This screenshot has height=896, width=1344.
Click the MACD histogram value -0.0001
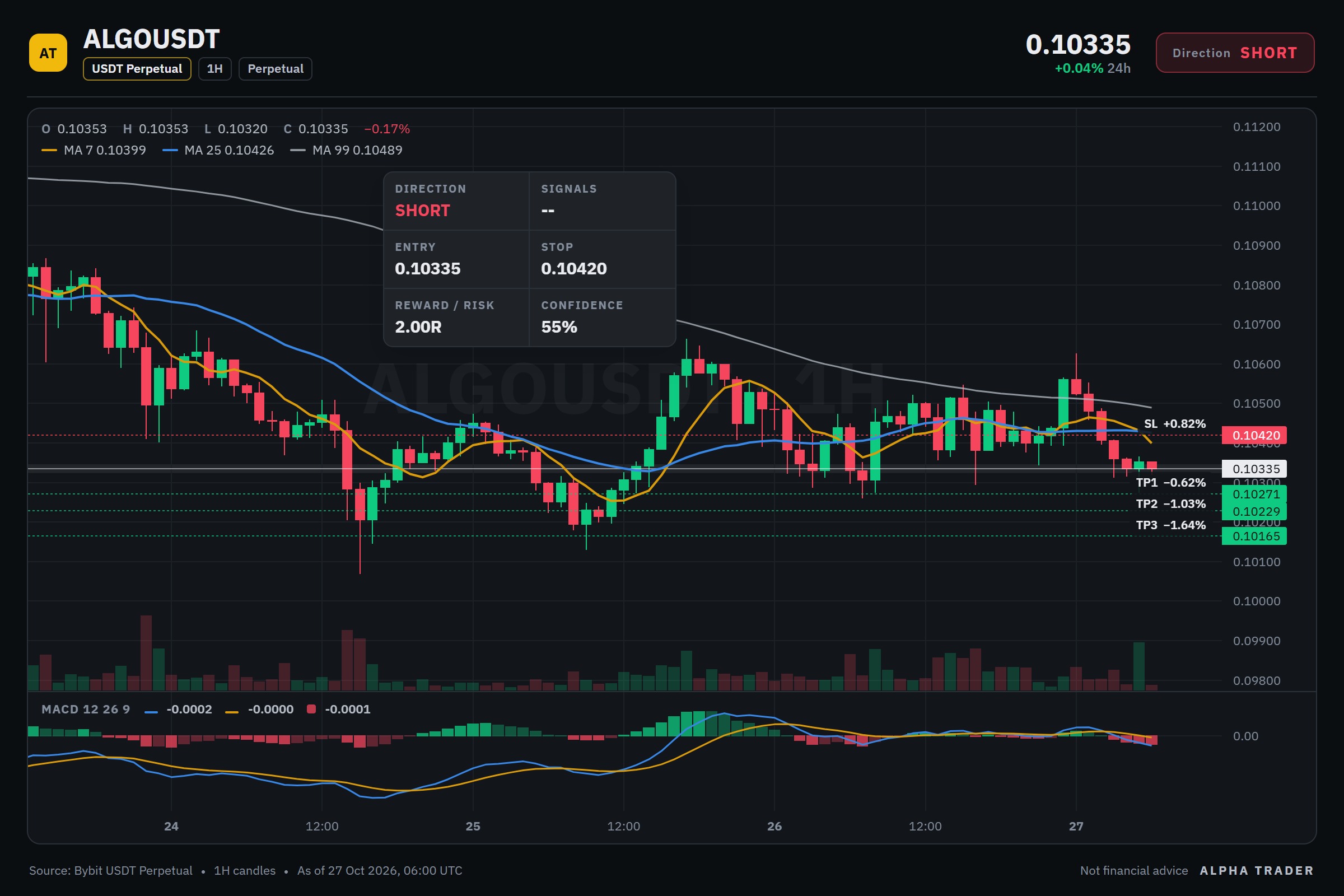tap(347, 709)
